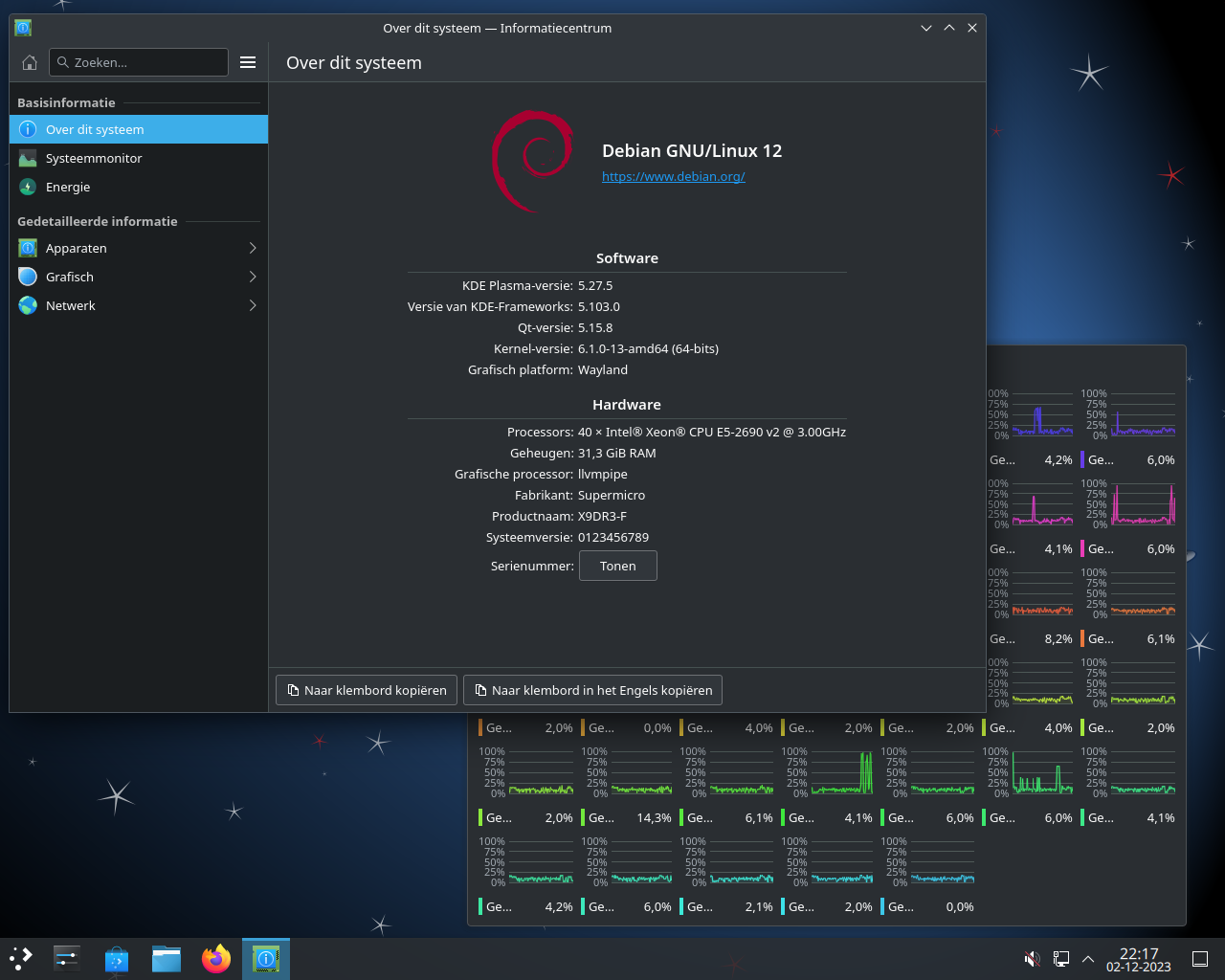This screenshot has height=980, width=1225.
Task: Open Systeemmonitor in sidebar
Action: (x=139, y=158)
